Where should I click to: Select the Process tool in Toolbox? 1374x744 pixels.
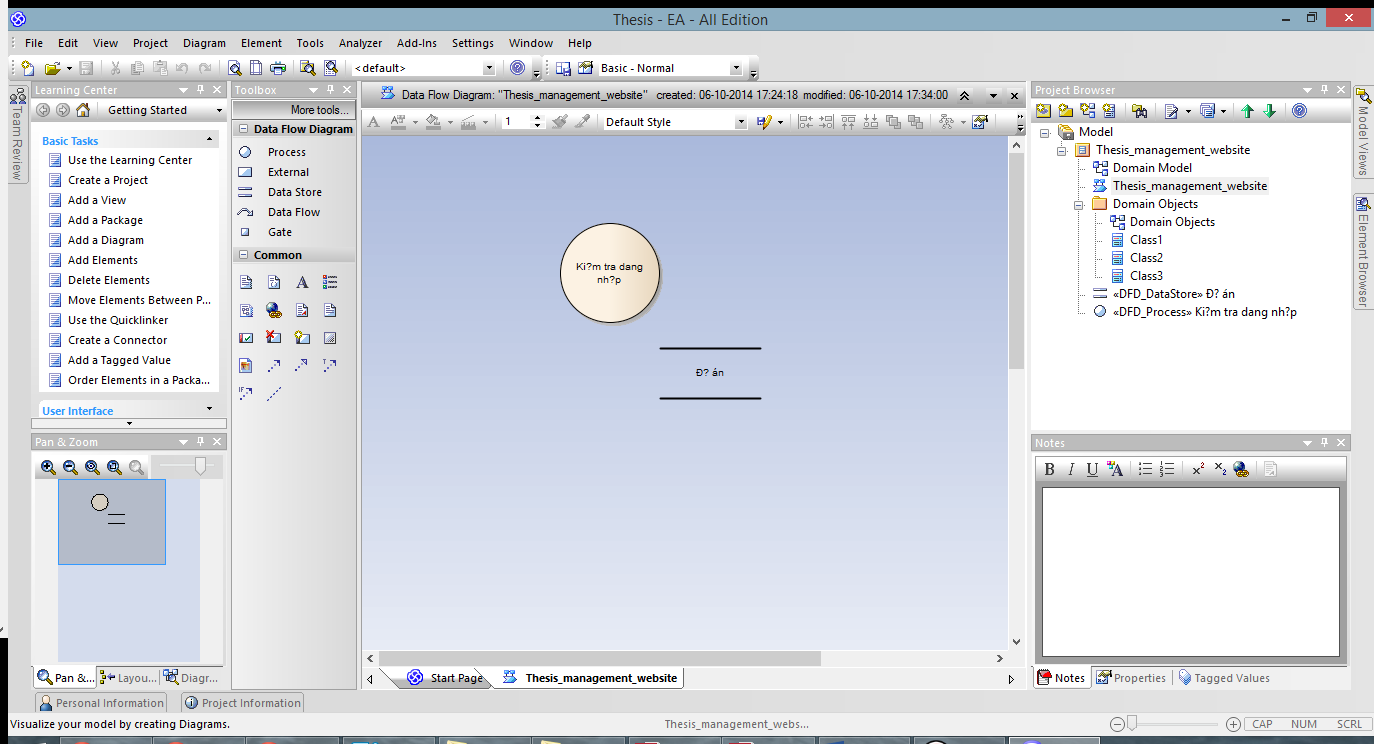[286, 152]
